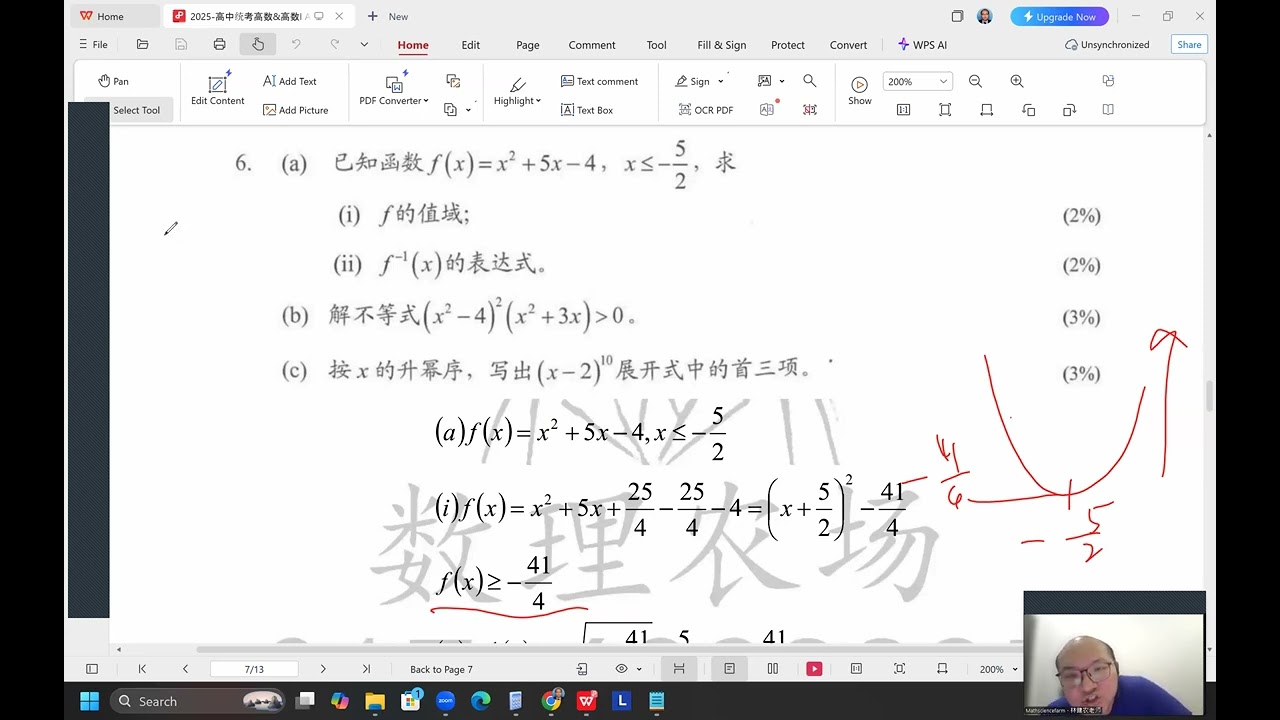Open the search magnifier in ribbon
1280x720 pixels.
point(810,81)
